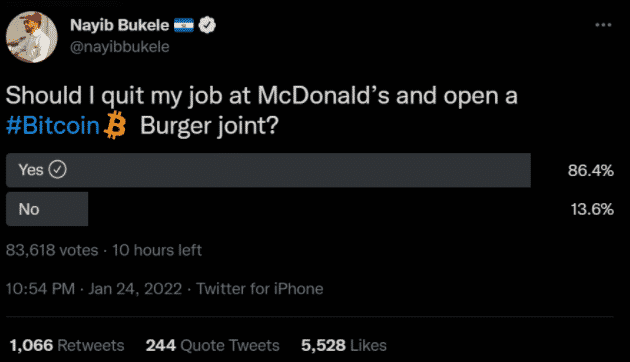Click the 86.4% poll result
630x362 pixels.
coord(591,170)
